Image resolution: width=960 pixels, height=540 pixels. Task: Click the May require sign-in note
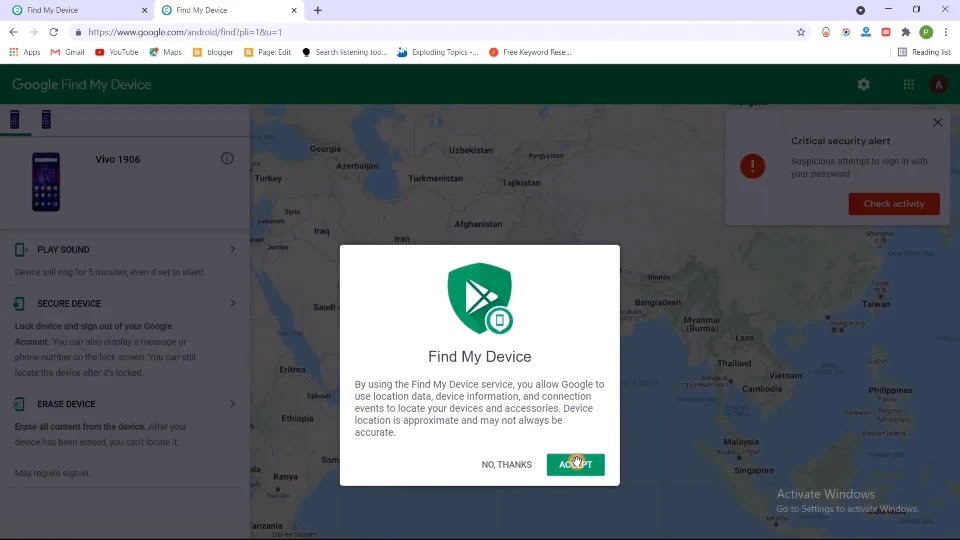coord(53,473)
